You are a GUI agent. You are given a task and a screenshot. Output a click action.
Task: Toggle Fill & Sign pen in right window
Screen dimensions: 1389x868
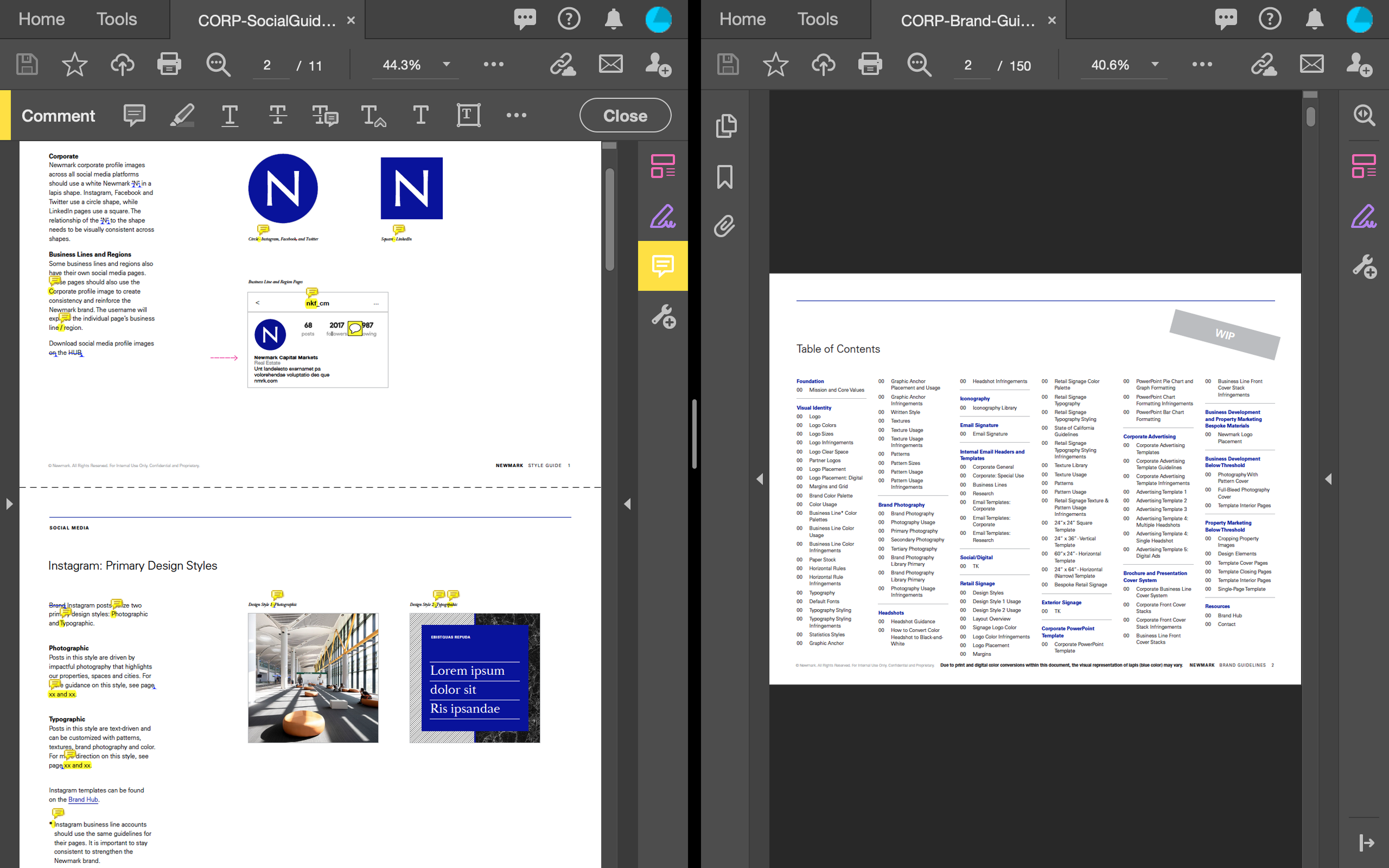(x=1364, y=217)
